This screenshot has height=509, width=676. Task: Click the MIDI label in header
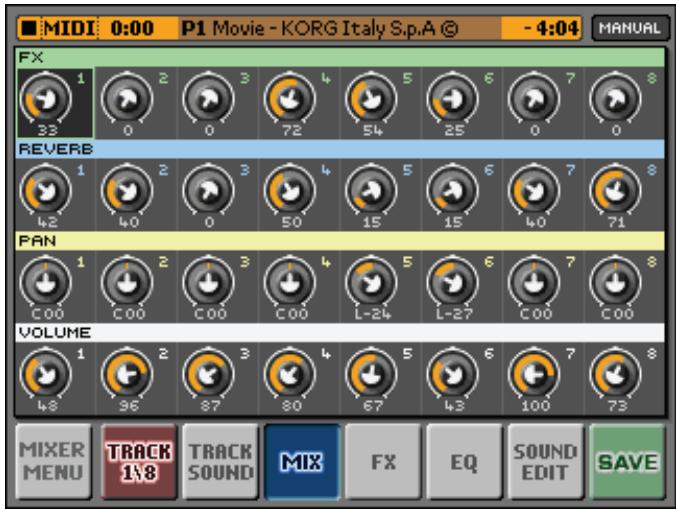69,28
